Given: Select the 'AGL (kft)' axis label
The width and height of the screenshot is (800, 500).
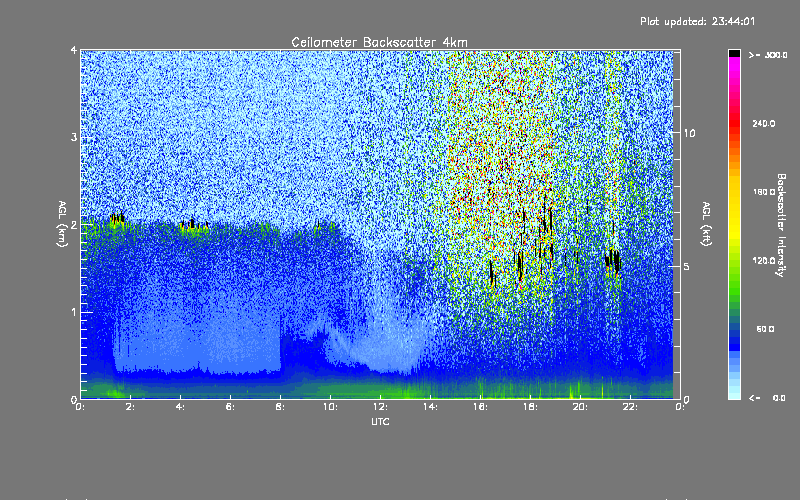Looking at the screenshot, I should 706,224.
